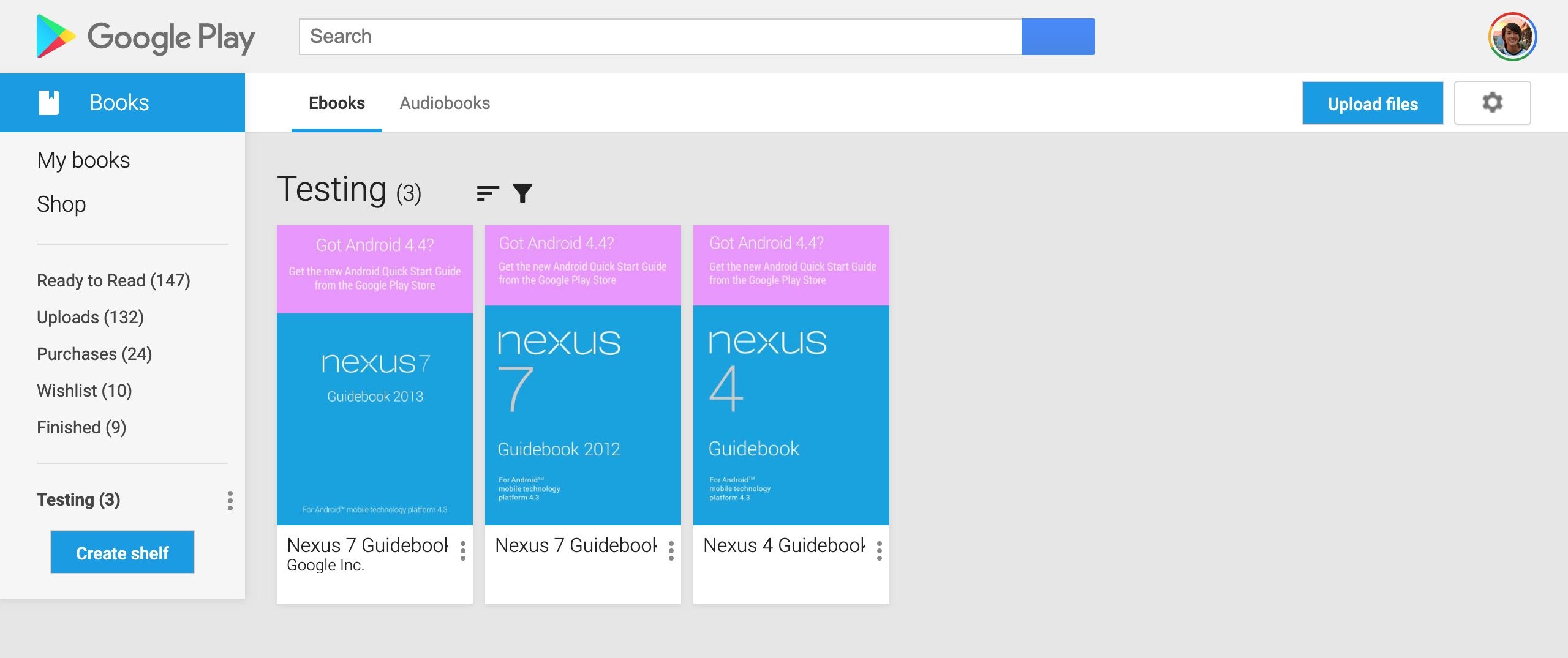
Task: Click the Upload files button
Action: click(1373, 103)
